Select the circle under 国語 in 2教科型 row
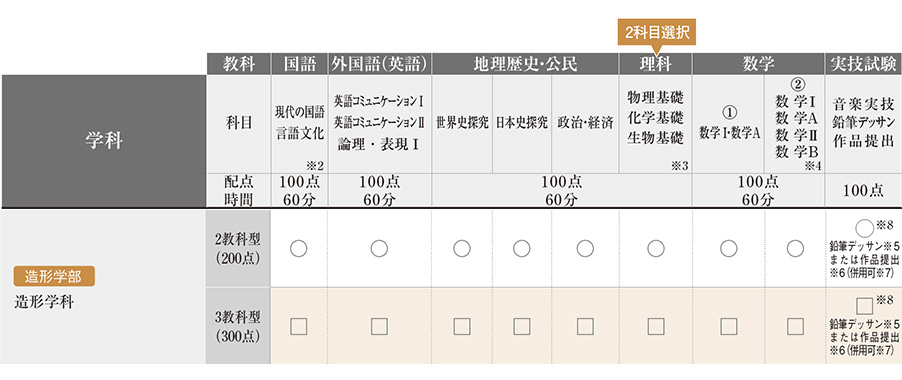The image size is (902, 380). 299,248
